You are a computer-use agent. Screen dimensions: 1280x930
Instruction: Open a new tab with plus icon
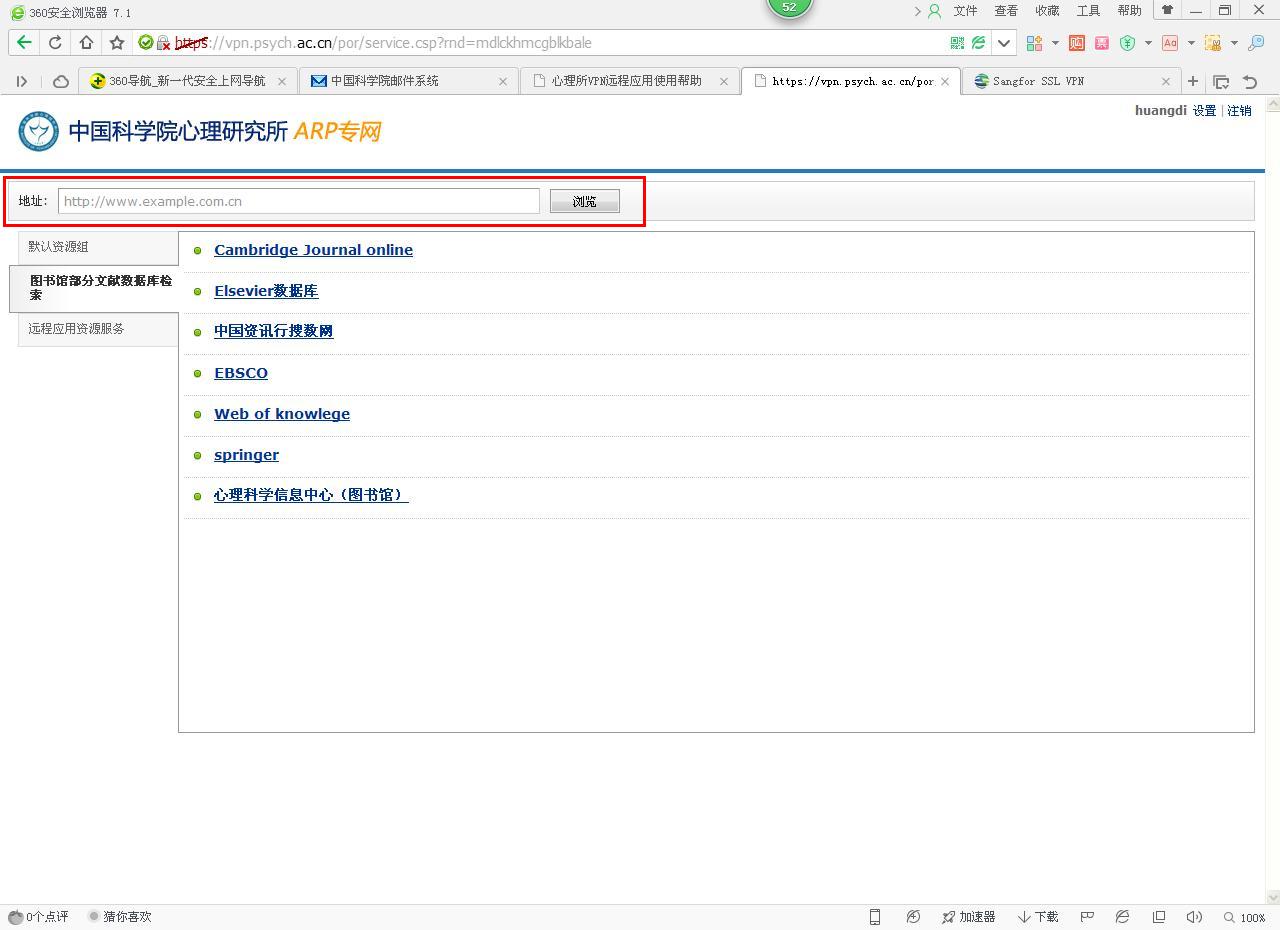click(1192, 81)
